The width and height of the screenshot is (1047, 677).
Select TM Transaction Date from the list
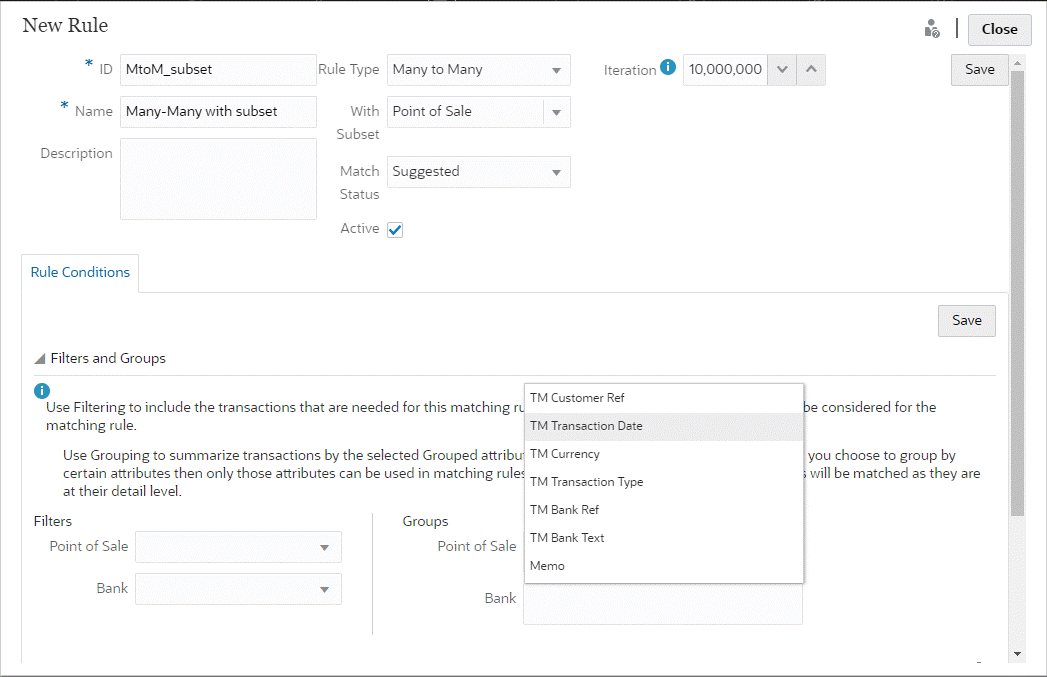click(x=587, y=425)
